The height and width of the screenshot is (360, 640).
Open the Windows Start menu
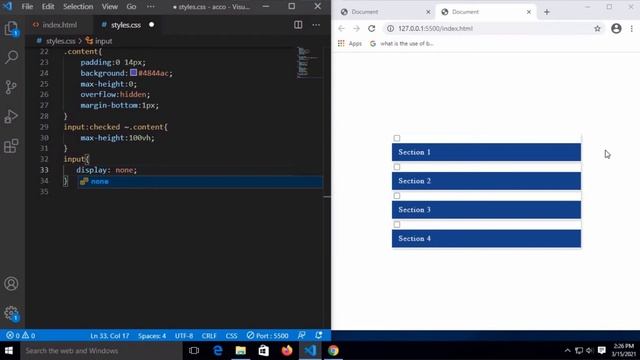point(9,351)
